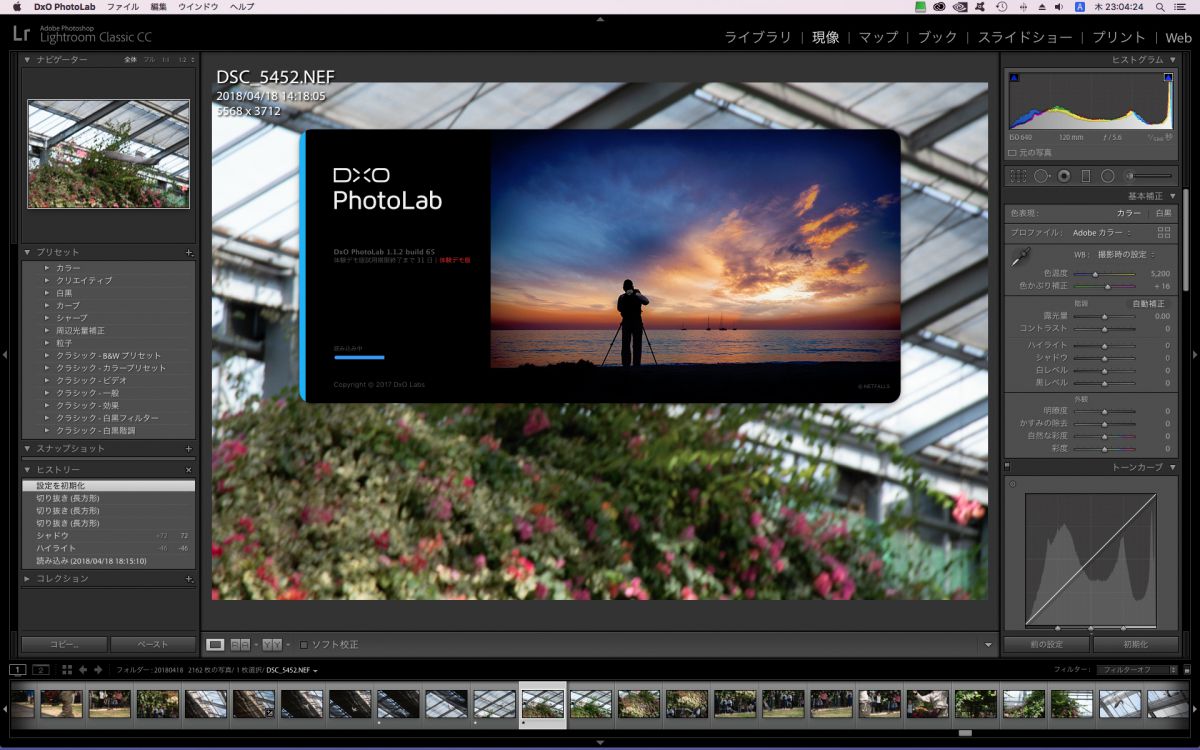
Task: Click the 色温度 slider
Action: [1104, 273]
